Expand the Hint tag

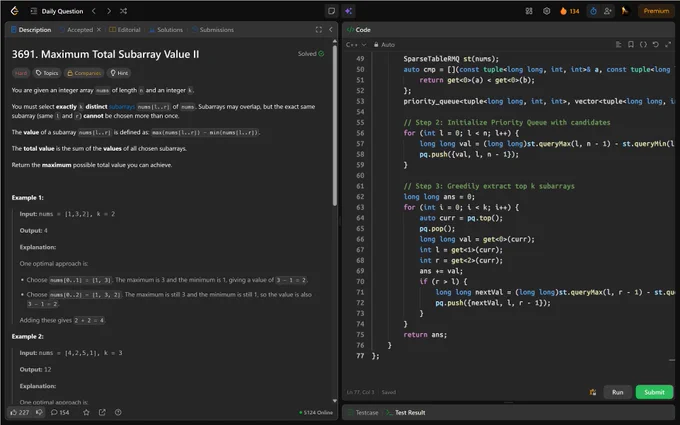(x=119, y=73)
